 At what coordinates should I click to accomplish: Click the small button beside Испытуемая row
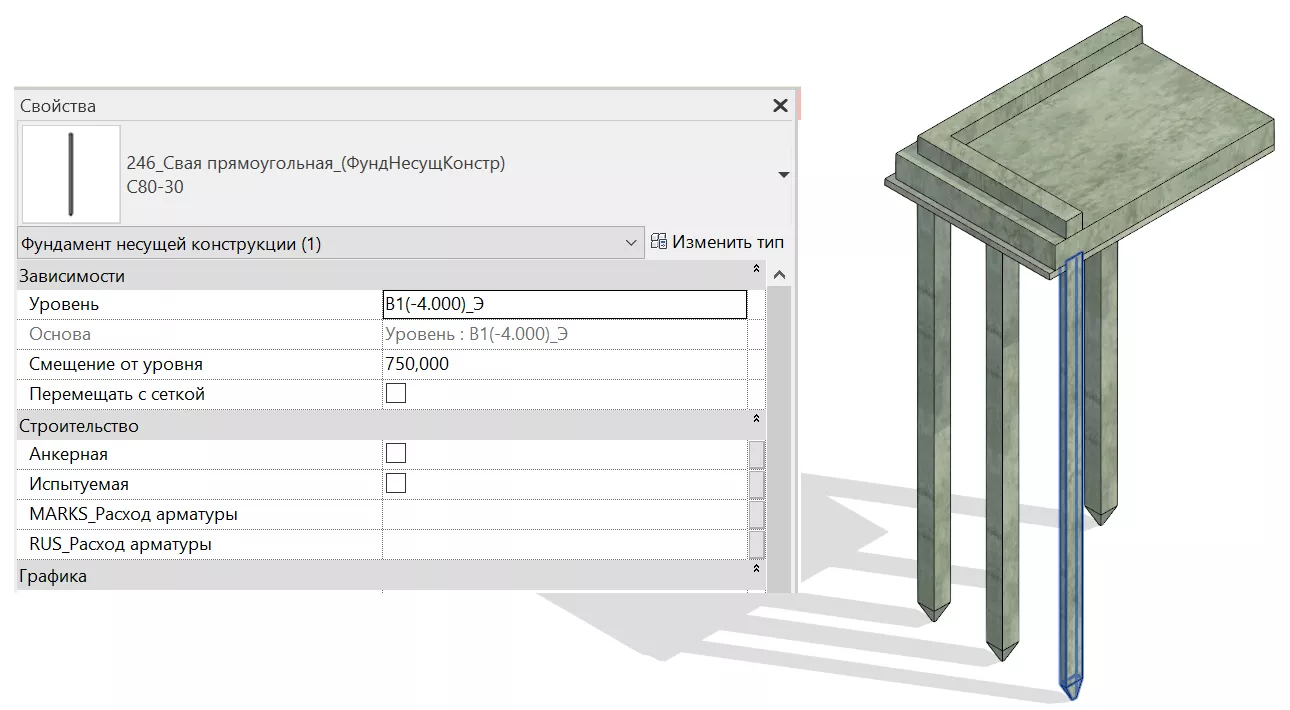click(756, 485)
